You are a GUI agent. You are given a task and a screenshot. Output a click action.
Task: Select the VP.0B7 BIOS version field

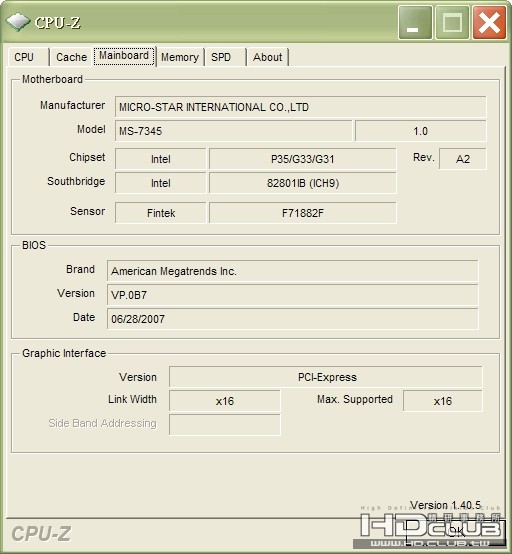click(x=293, y=295)
